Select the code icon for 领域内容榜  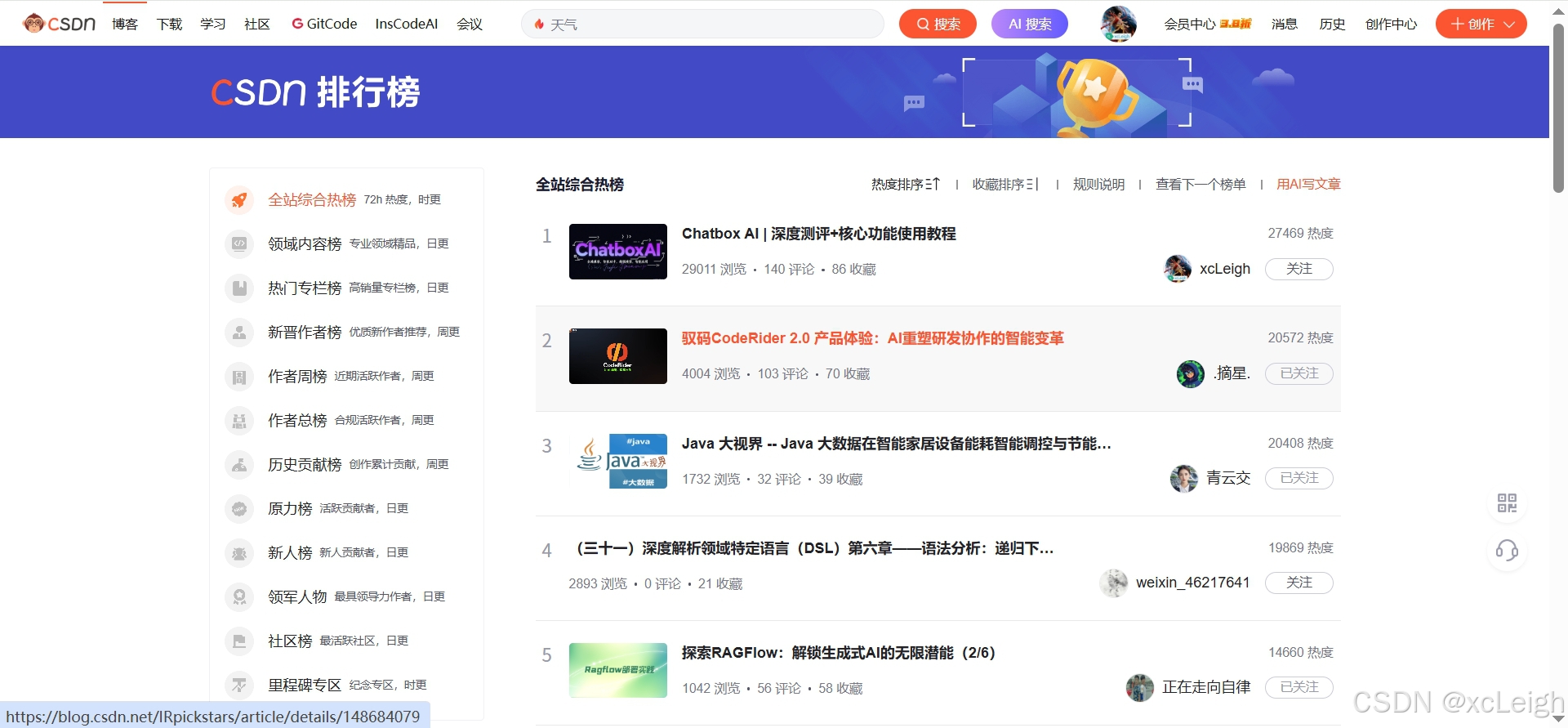pyautogui.click(x=239, y=243)
